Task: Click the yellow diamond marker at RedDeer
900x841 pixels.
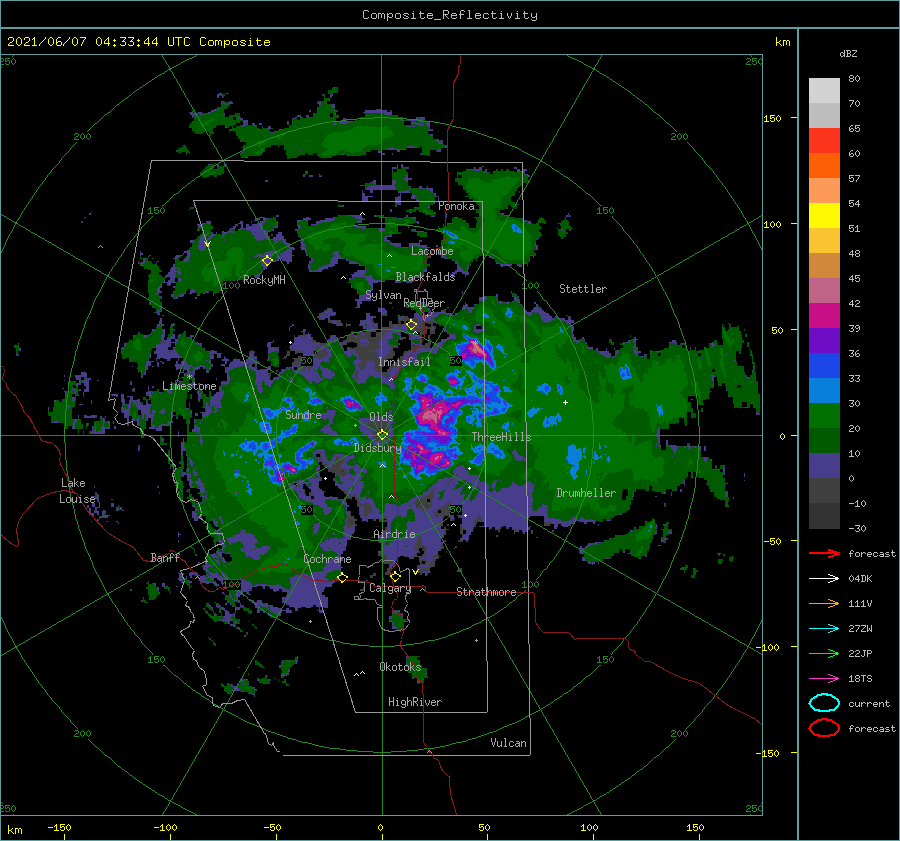Action: [411, 325]
